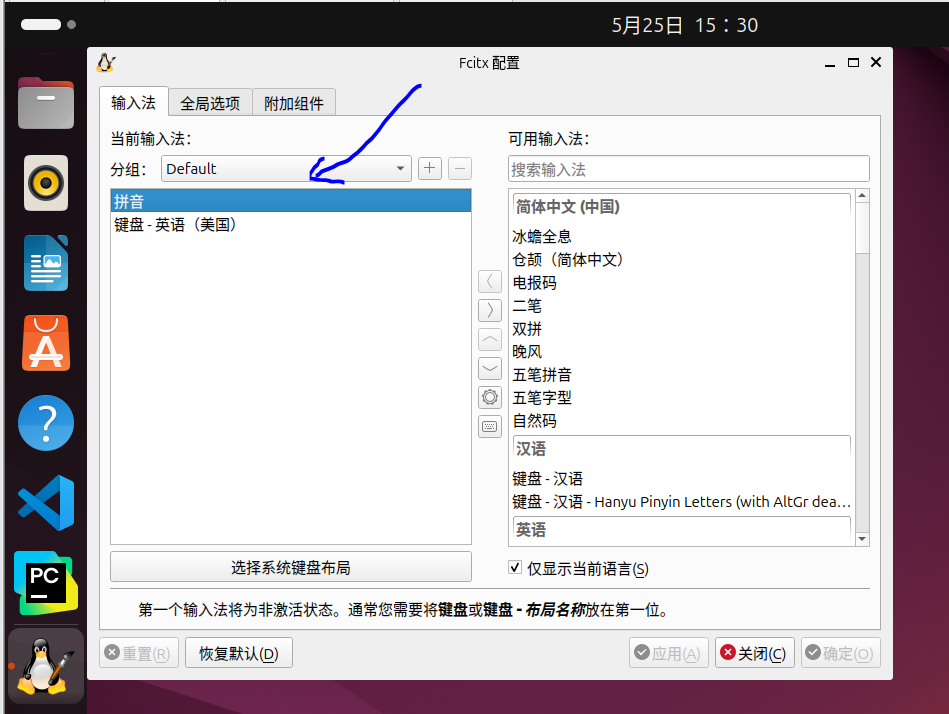This screenshot has height=714, width=949.
Task: Click the 选择系统键盘布局 button
Action: [291, 567]
